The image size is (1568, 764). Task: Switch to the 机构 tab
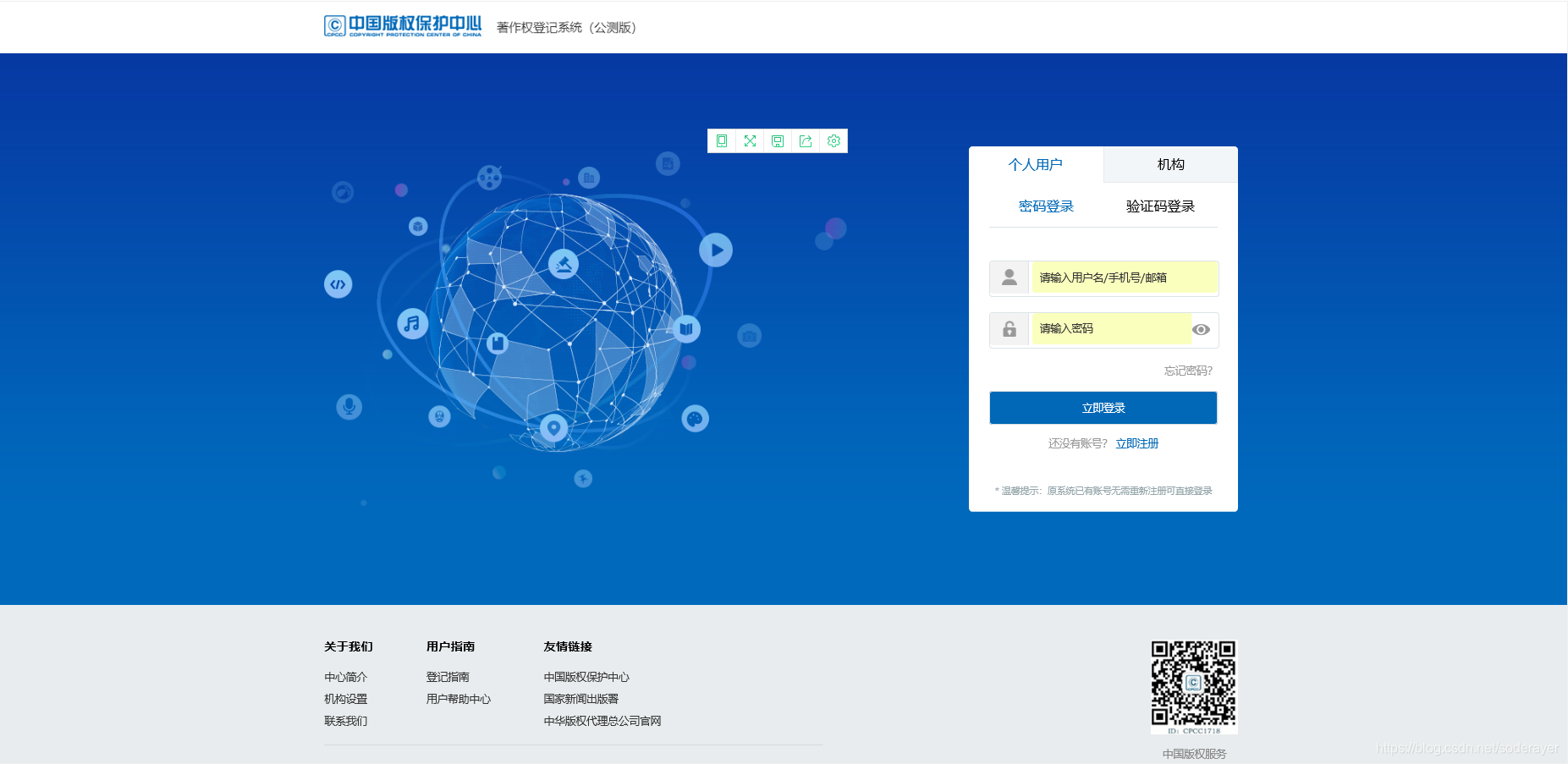pyautogui.click(x=1171, y=164)
